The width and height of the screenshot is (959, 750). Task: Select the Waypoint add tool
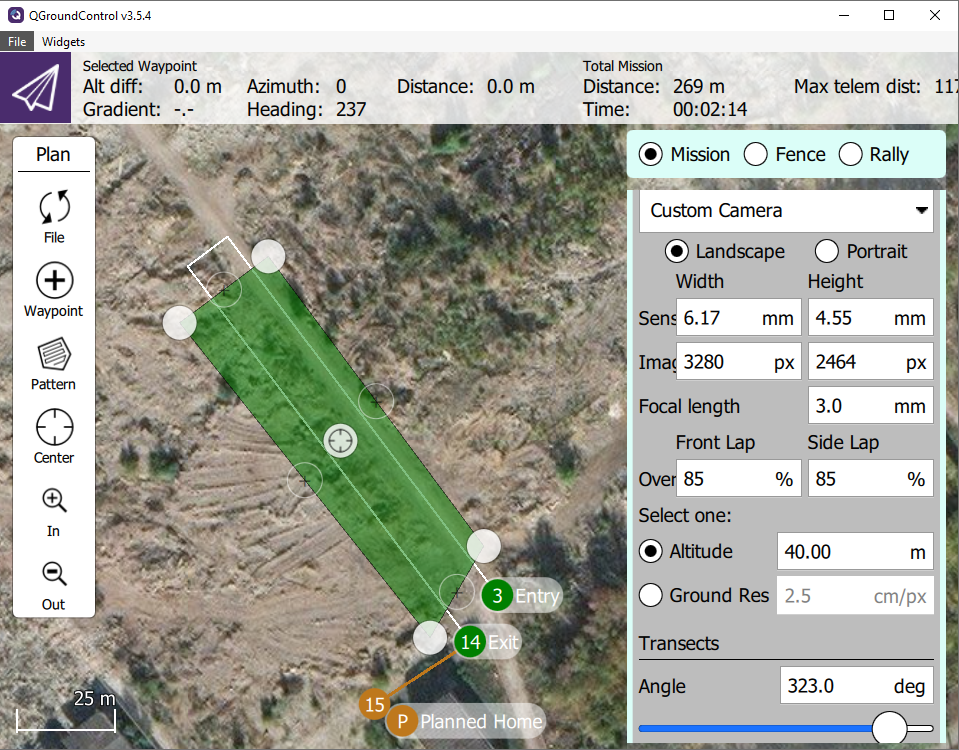point(54,291)
